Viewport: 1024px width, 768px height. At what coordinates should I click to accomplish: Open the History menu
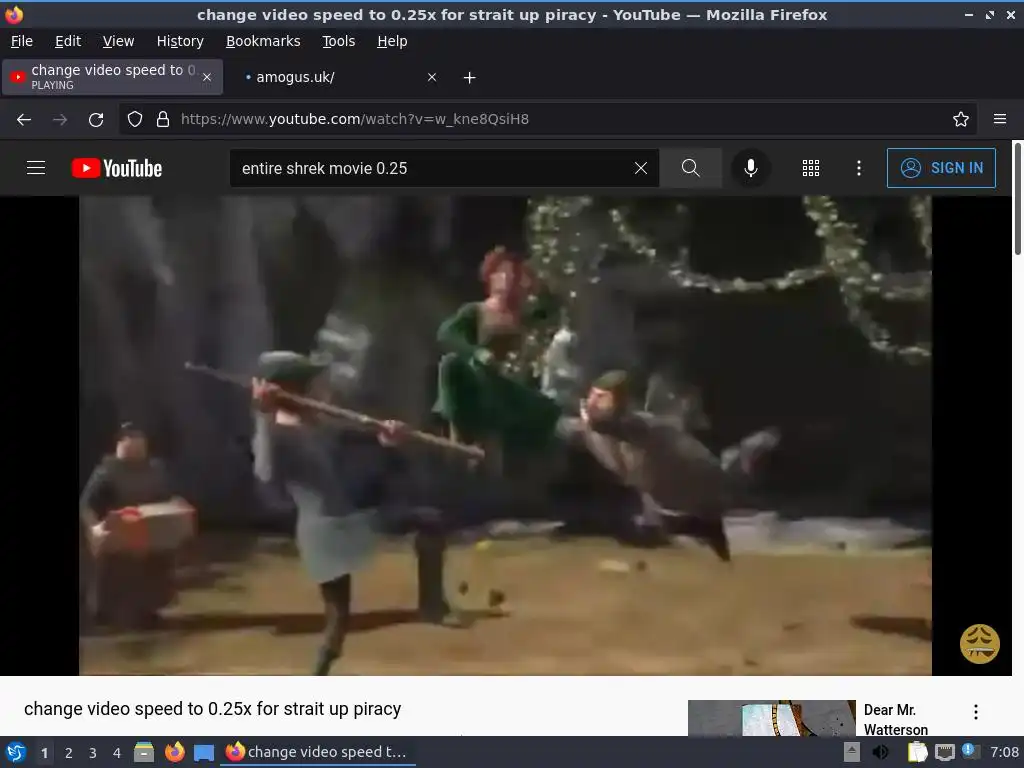(180, 41)
